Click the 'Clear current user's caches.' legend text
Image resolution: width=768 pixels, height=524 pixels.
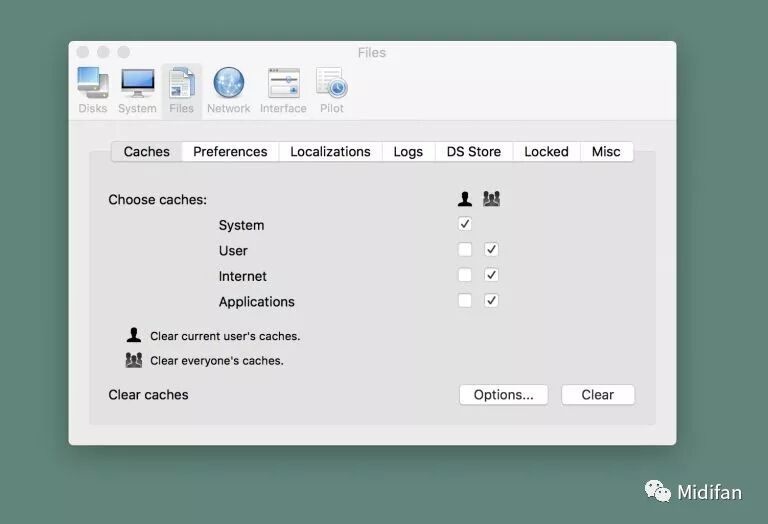pyautogui.click(x=225, y=336)
